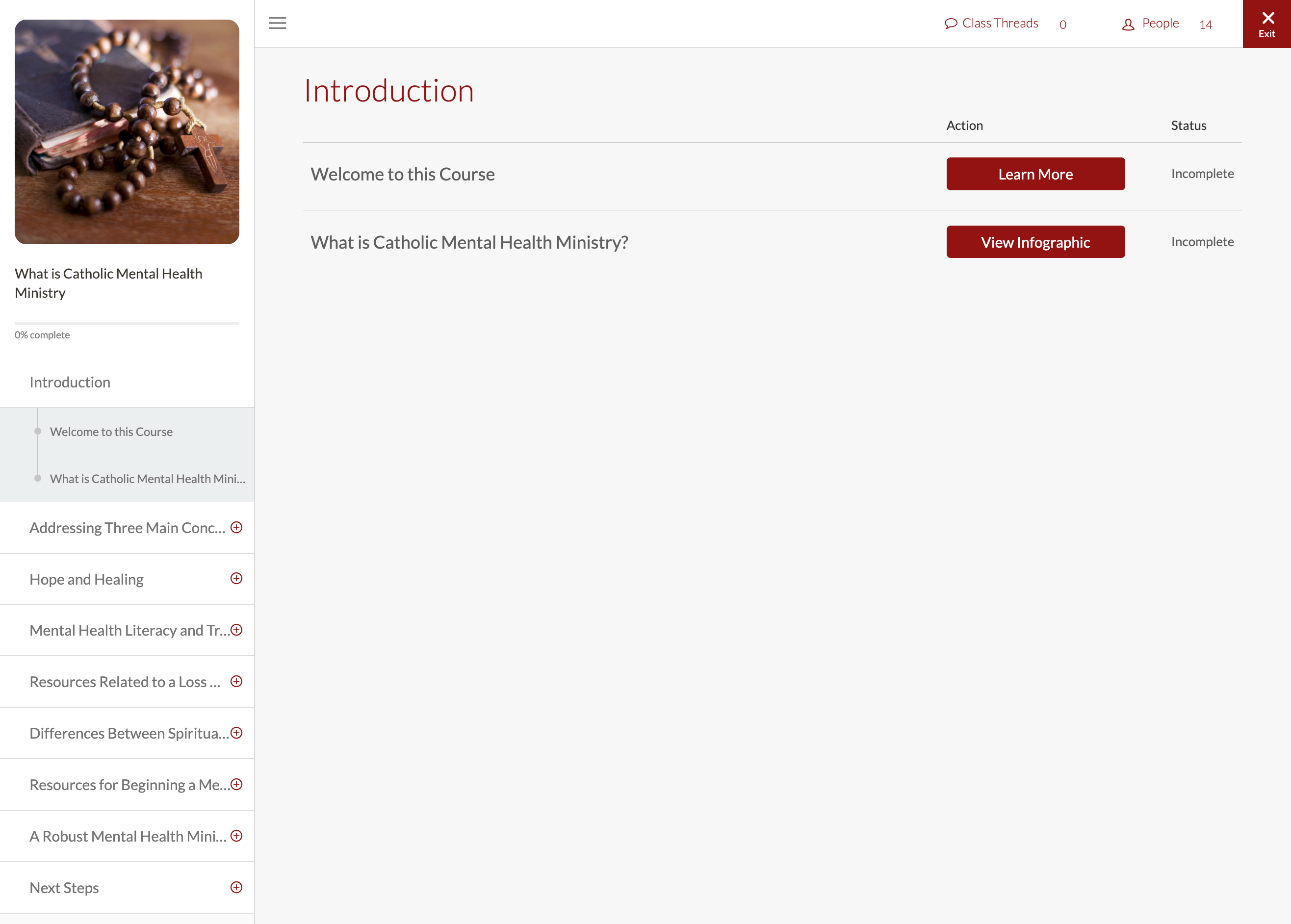
Task: Click the Class Threads count 0
Action: point(1062,25)
